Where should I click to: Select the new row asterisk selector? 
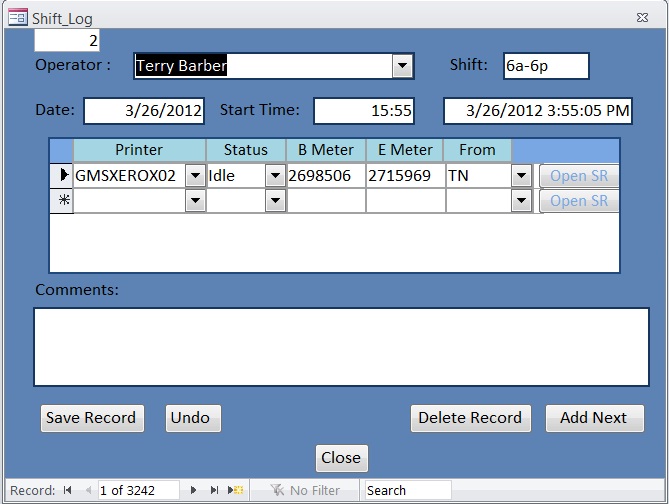tap(62, 201)
